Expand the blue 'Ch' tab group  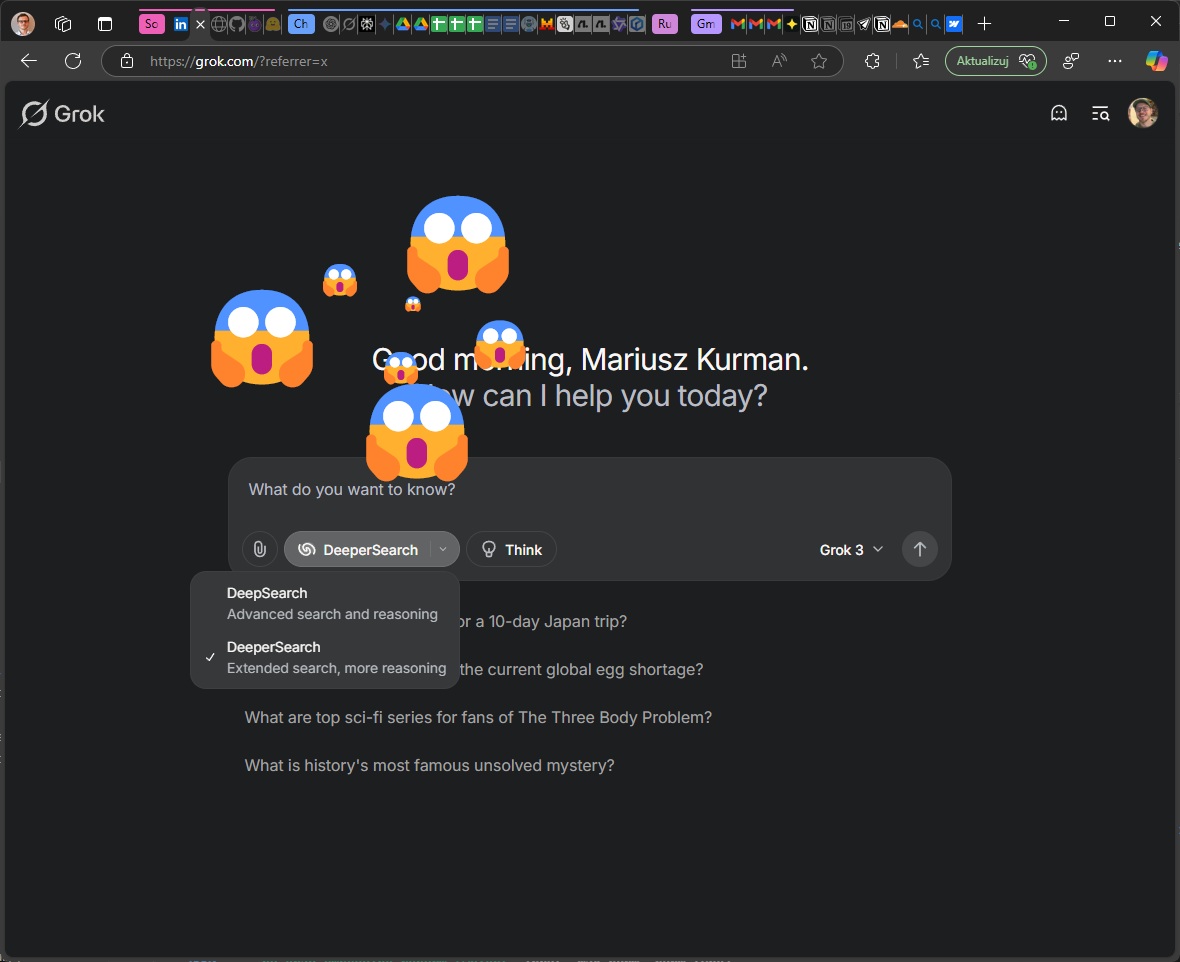coord(301,23)
